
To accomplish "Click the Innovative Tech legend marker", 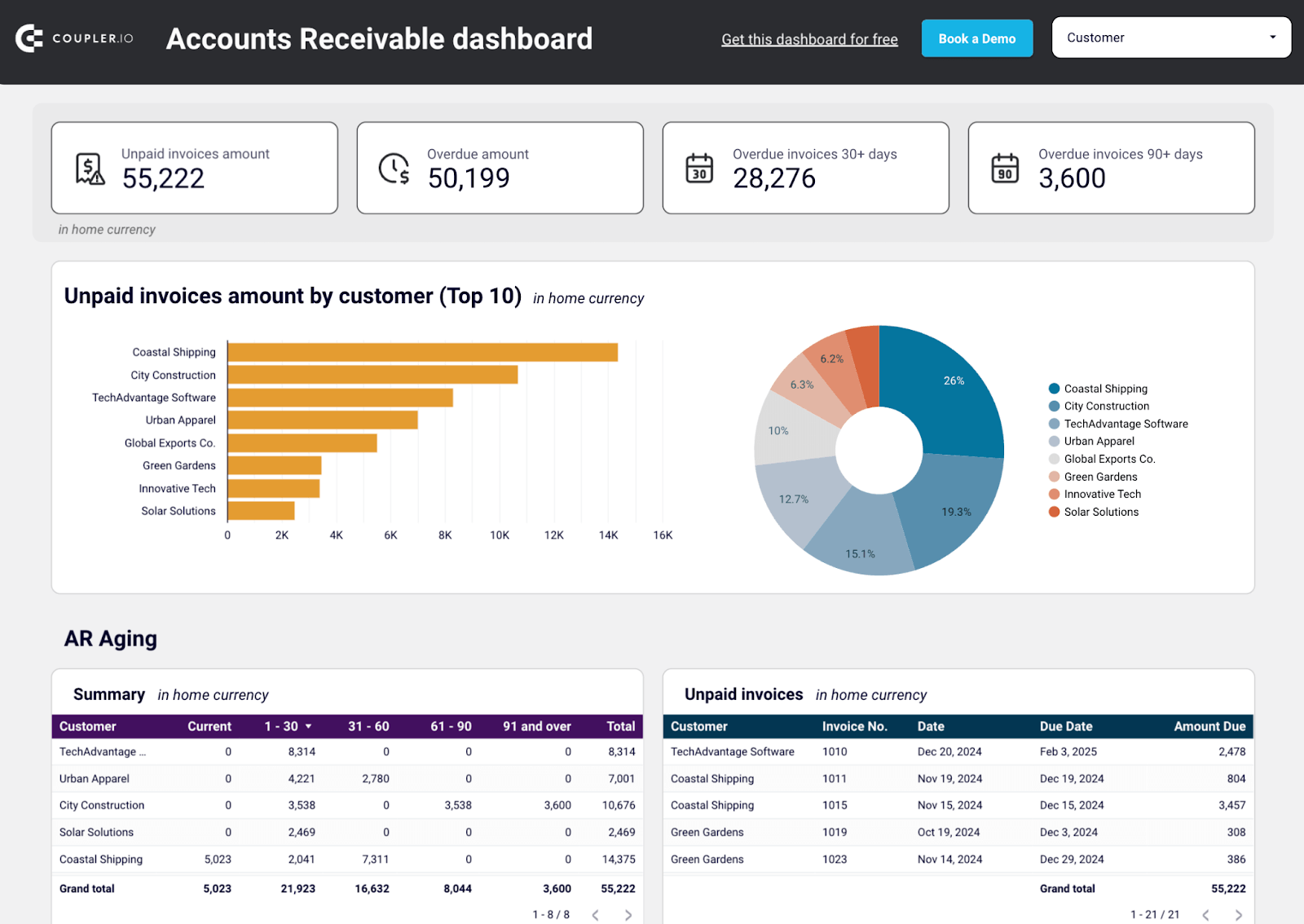I will click(1053, 494).
